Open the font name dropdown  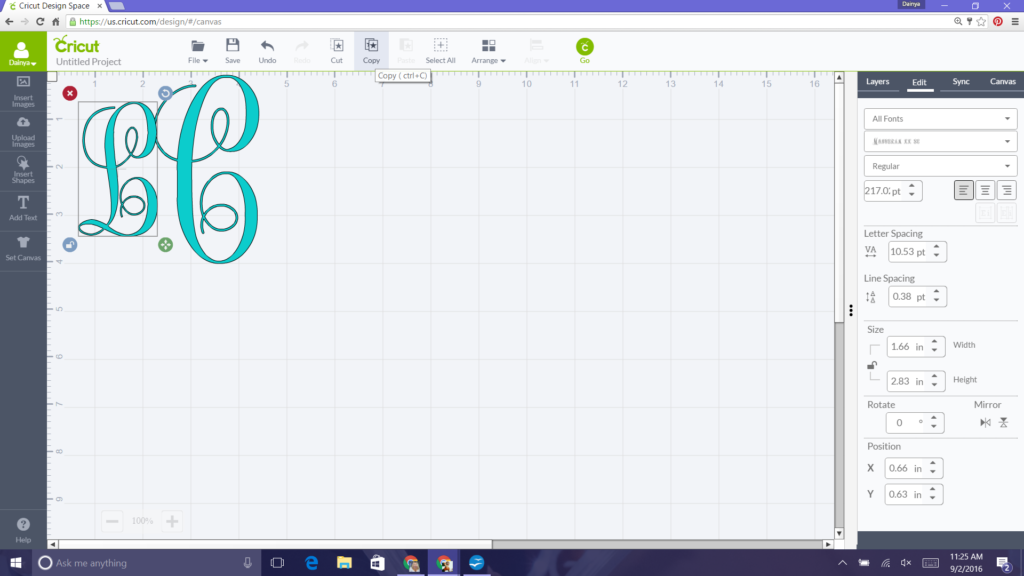(x=940, y=141)
